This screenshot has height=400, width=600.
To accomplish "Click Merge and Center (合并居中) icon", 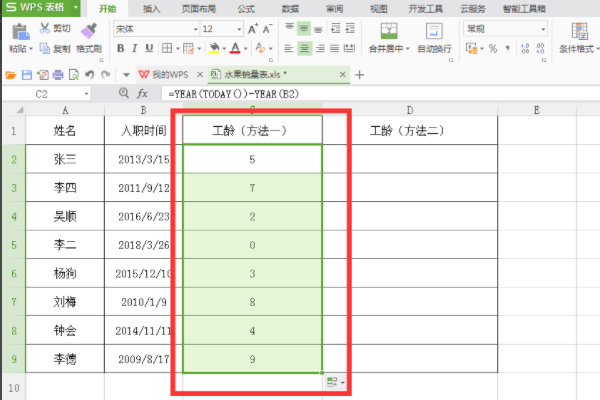I will (389, 31).
